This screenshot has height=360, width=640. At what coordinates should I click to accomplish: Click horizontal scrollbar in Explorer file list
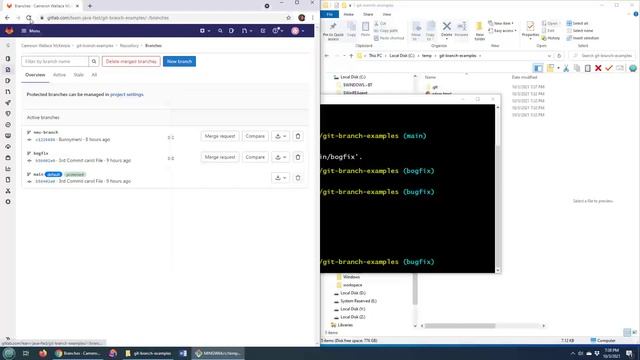click(460, 326)
